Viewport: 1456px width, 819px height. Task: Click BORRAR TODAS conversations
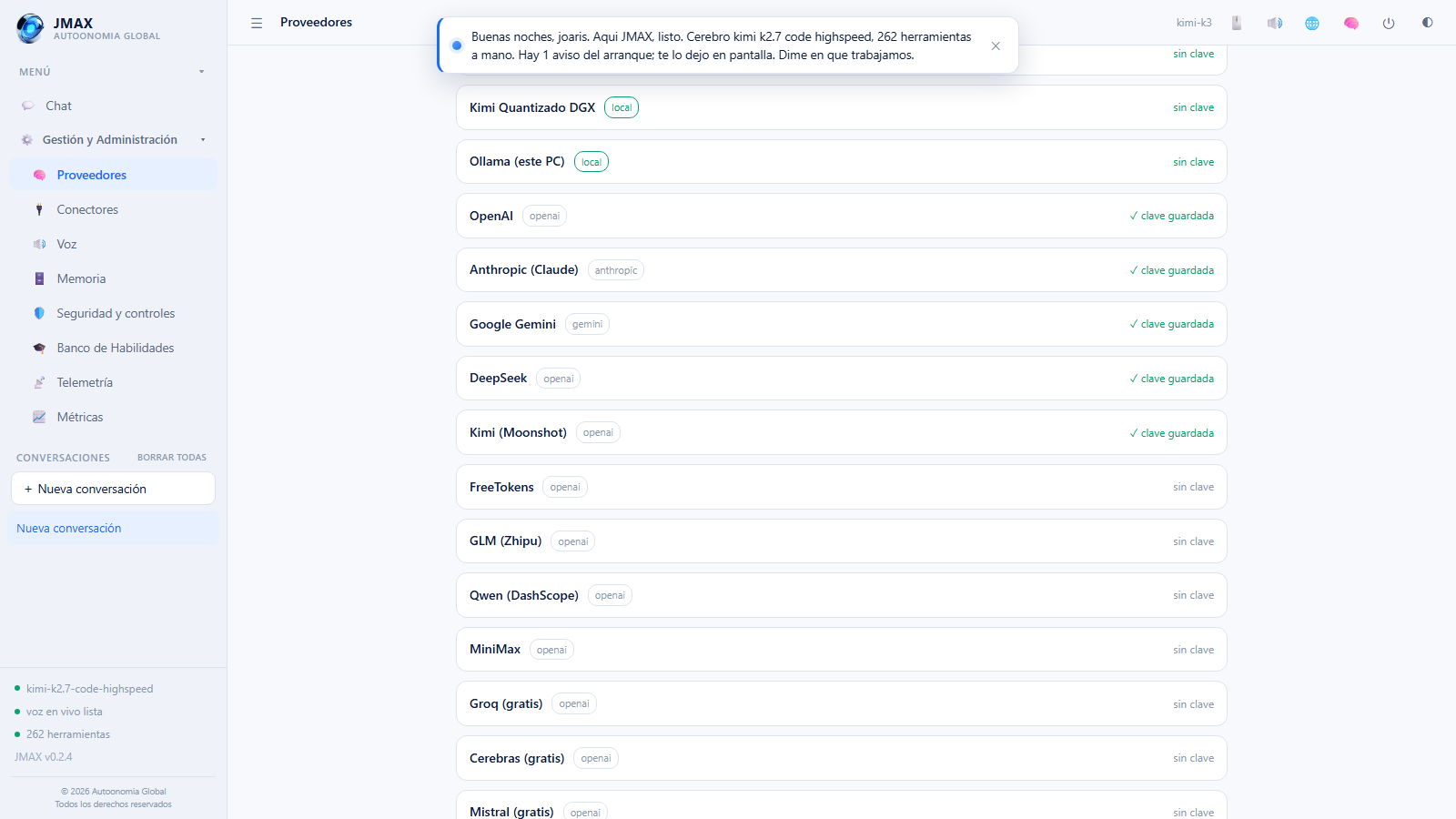pos(172,458)
